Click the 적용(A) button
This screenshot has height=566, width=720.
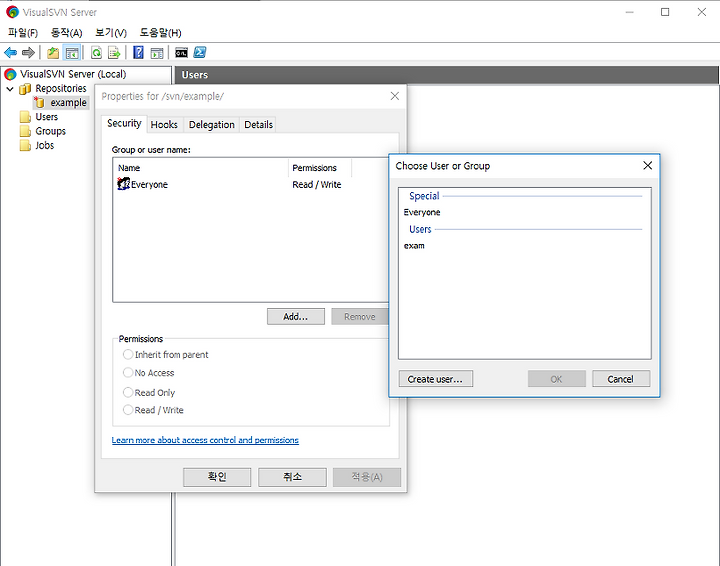click(367, 477)
